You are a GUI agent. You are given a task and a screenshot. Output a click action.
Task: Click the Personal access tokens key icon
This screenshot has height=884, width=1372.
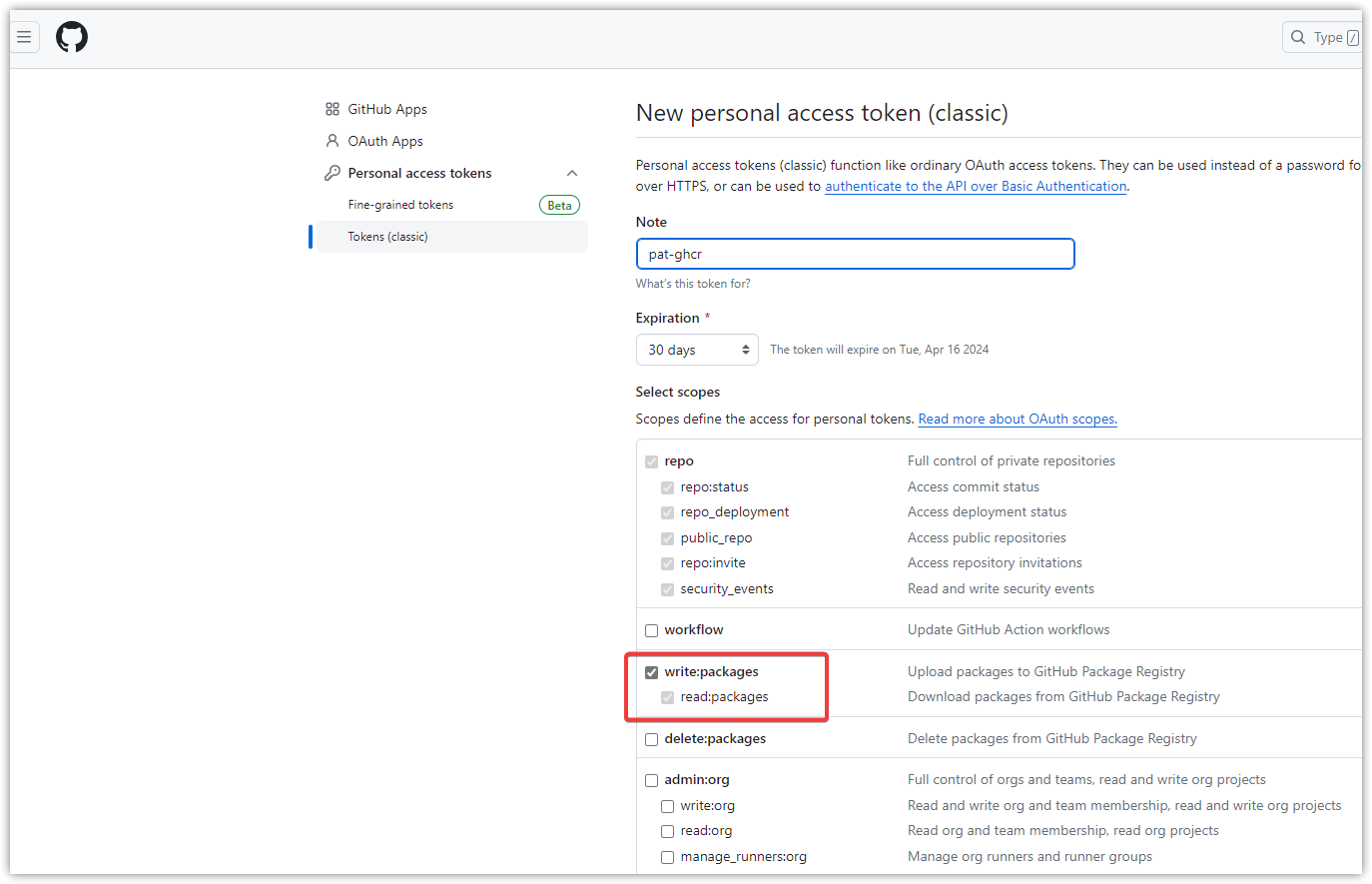(x=331, y=172)
